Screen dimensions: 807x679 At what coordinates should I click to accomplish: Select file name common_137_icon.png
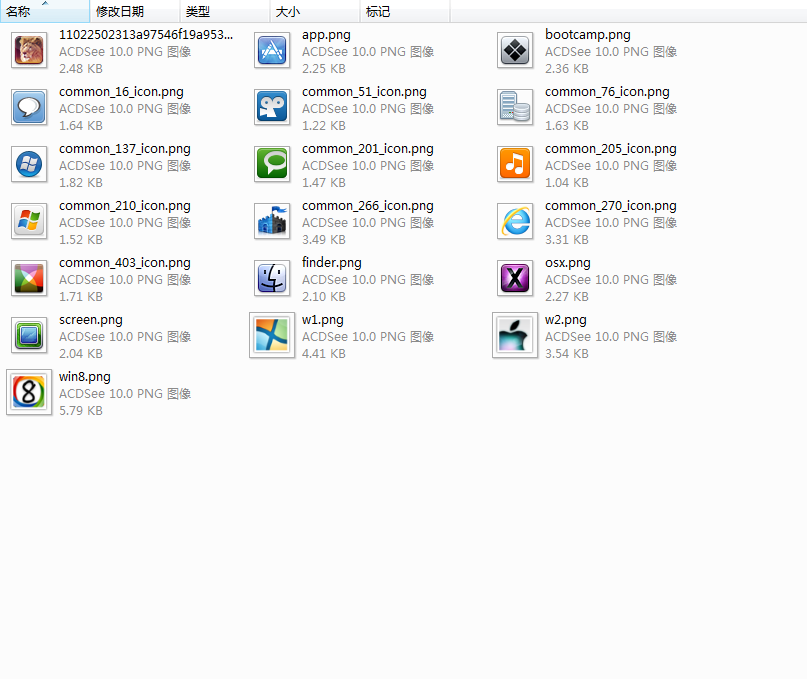pyautogui.click(x=125, y=149)
